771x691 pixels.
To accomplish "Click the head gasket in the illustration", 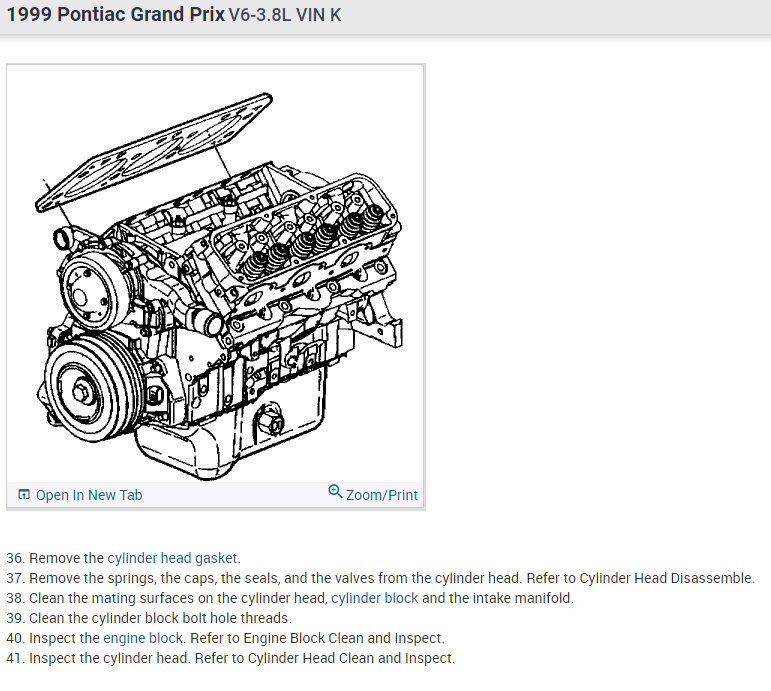I will (x=153, y=151).
